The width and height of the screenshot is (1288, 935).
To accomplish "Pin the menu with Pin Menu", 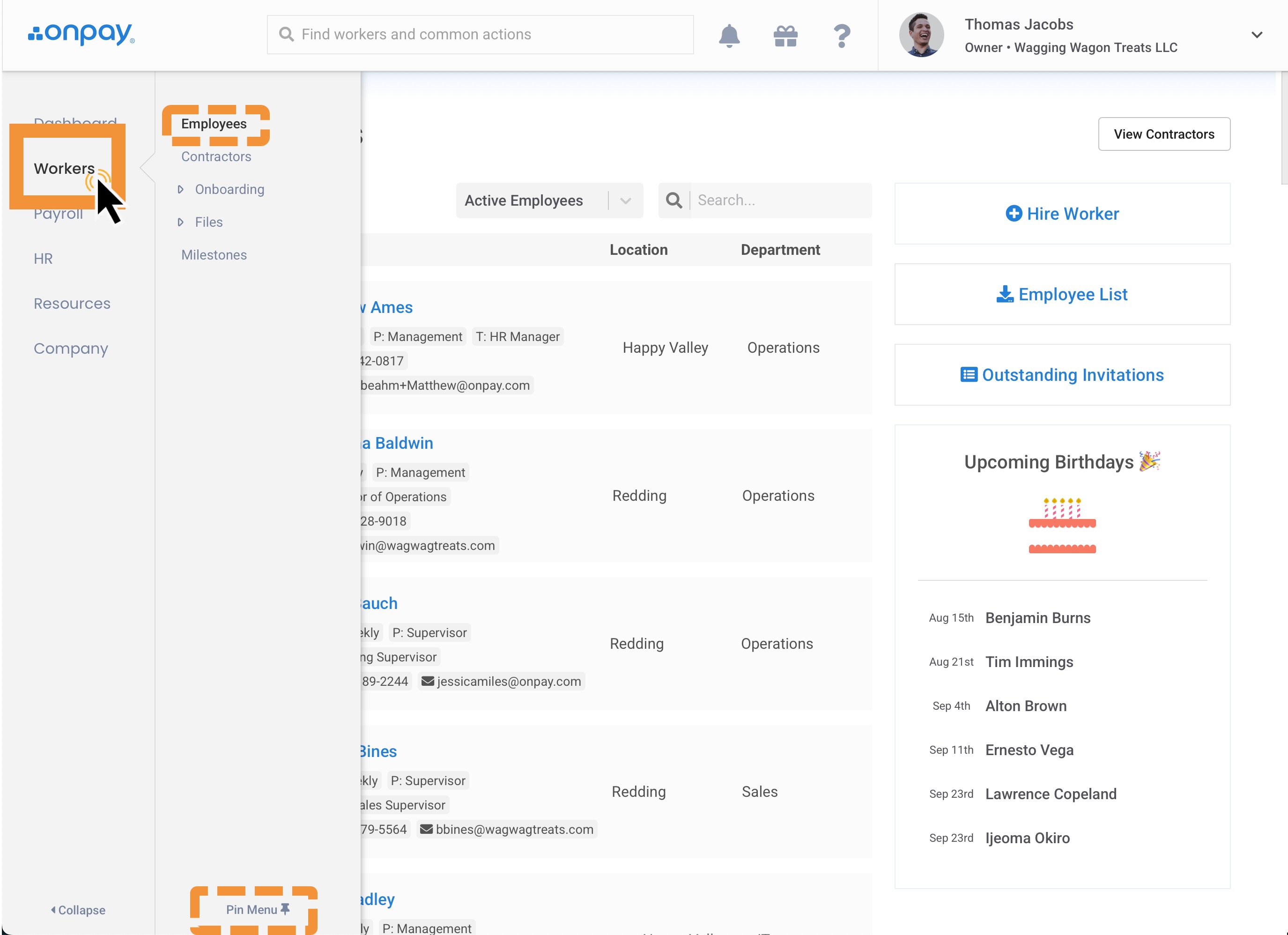I will [257, 909].
